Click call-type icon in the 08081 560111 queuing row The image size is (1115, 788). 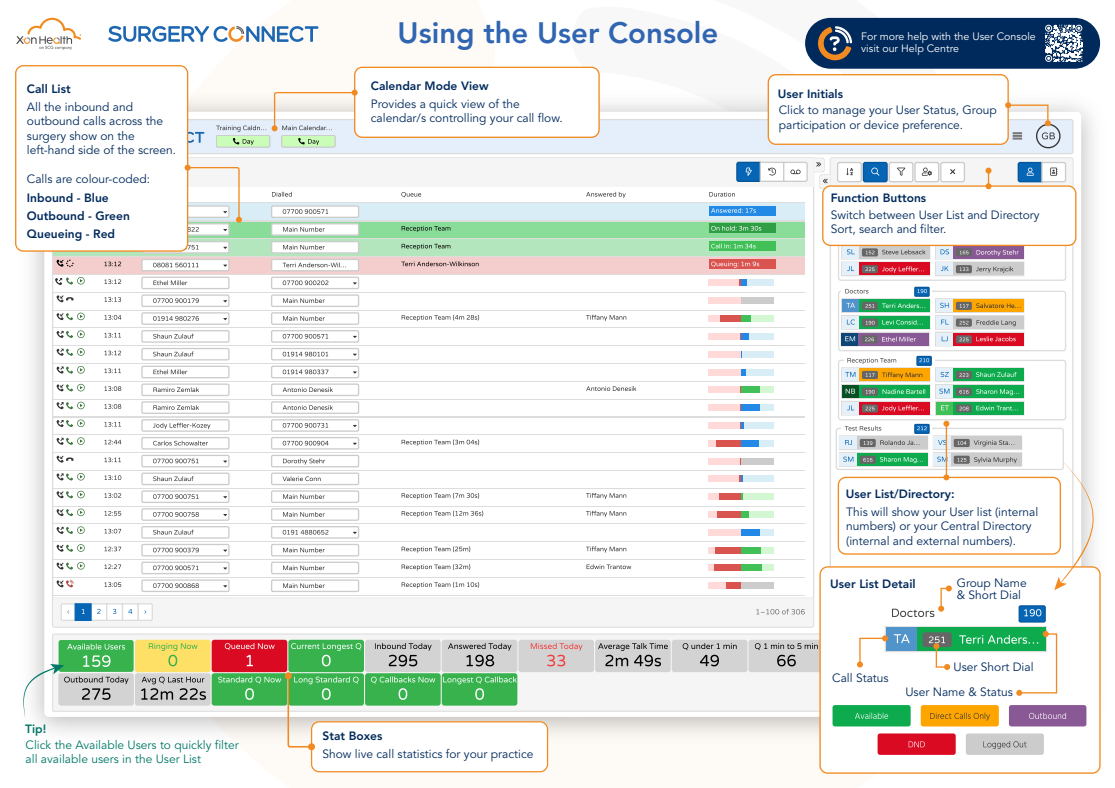[x=60, y=263]
